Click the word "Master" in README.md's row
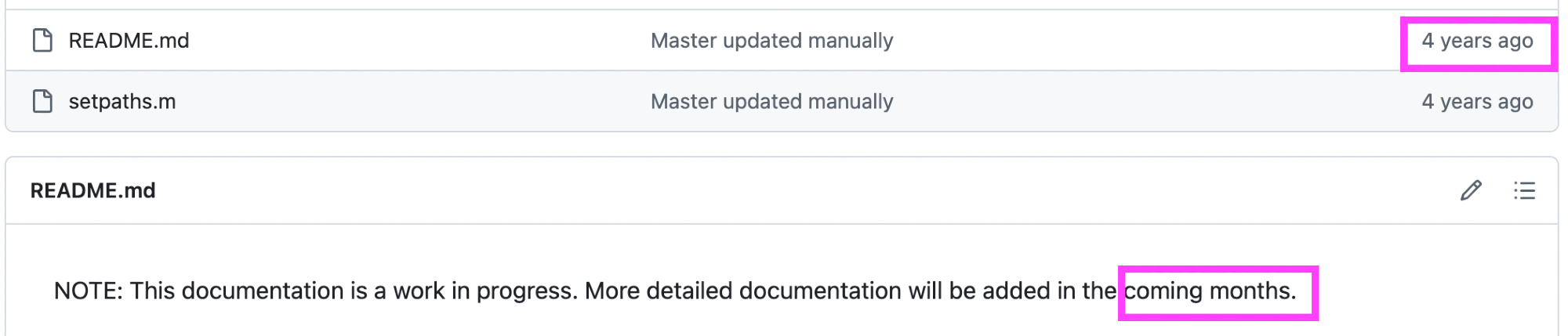The height and width of the screenshot is (336, 1568). [684, 40]
